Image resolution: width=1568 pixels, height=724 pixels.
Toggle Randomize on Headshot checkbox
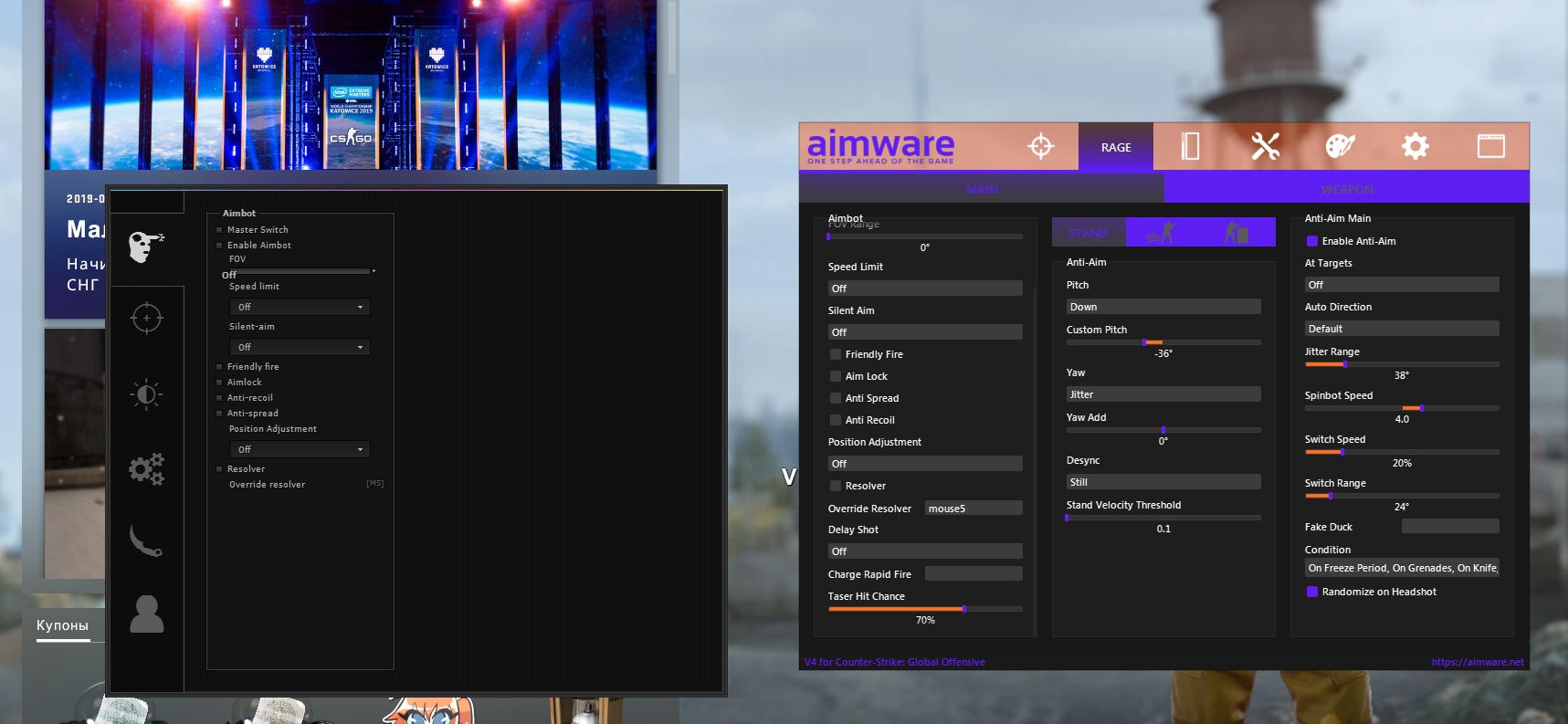tap(1312, 592)
